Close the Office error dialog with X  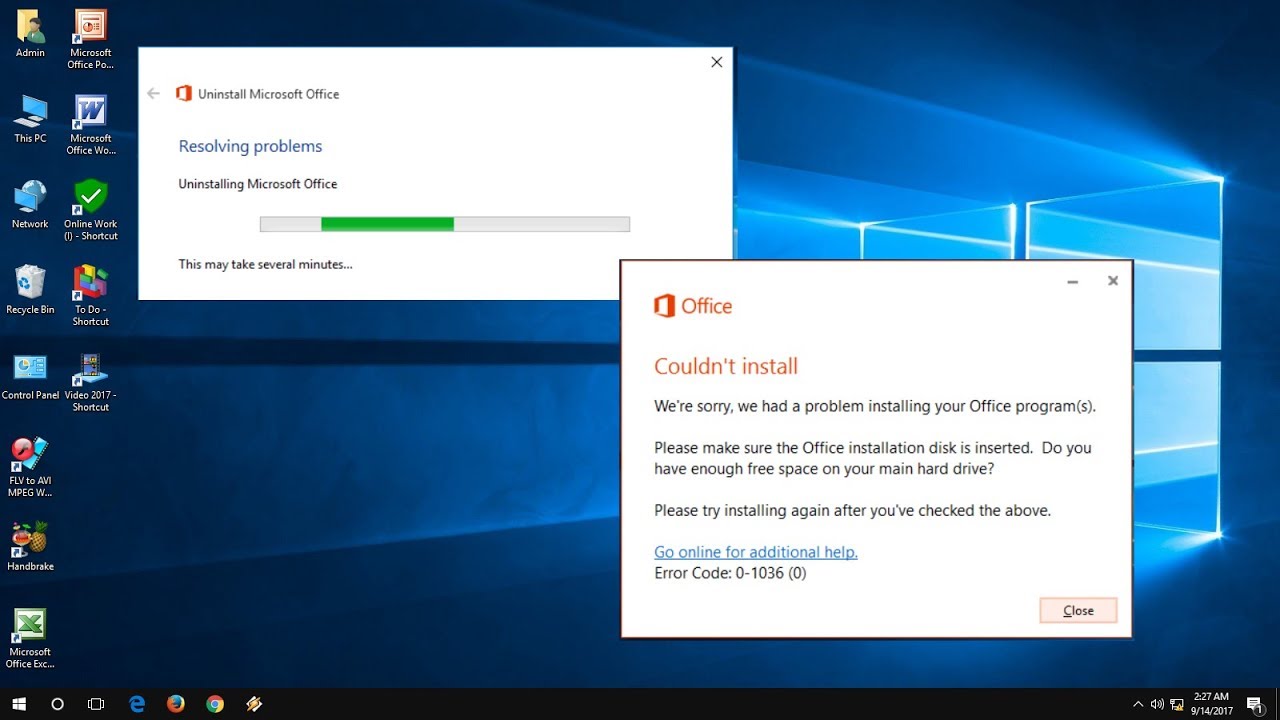1113,281
